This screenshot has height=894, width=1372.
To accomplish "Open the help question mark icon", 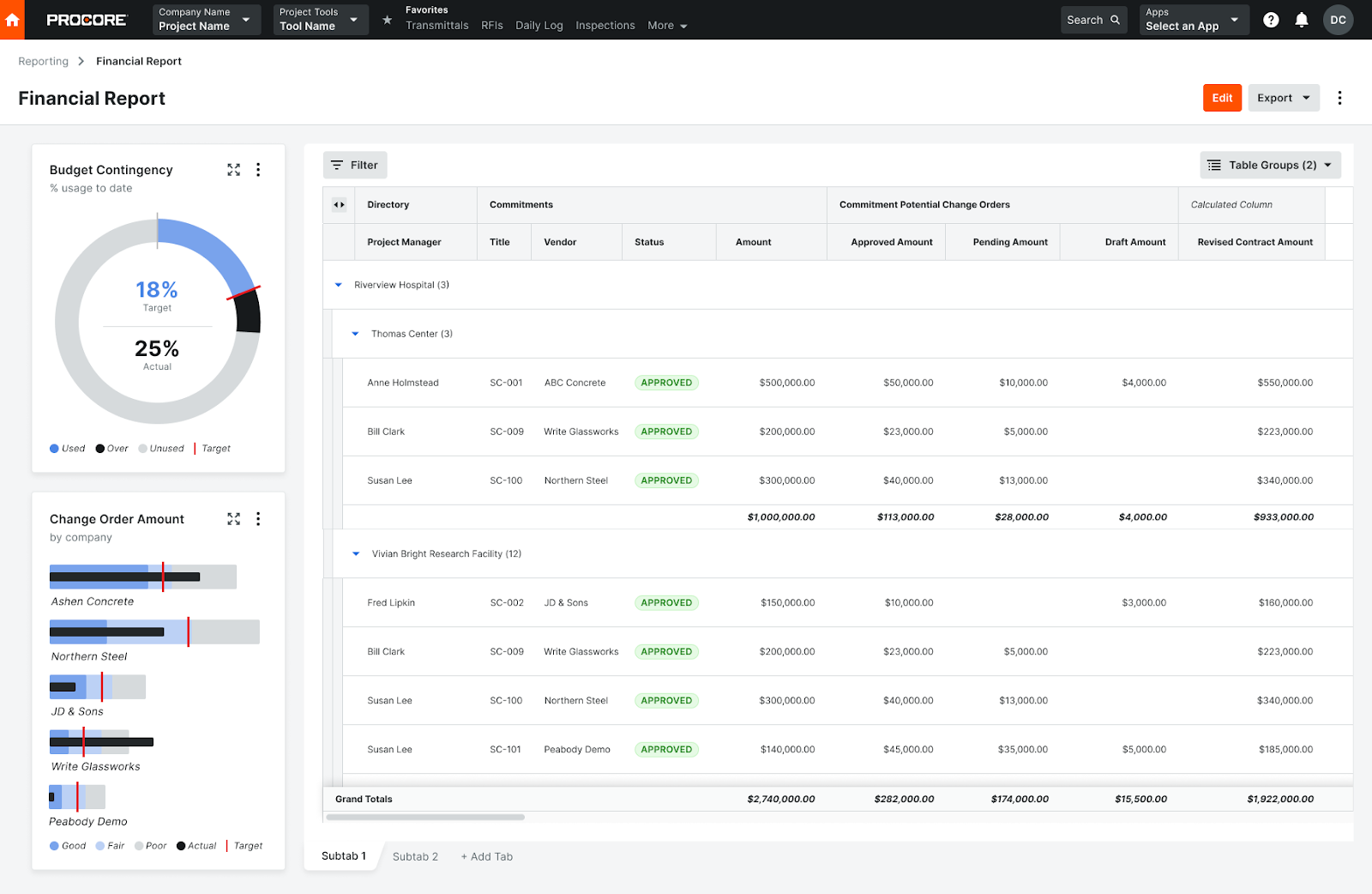I will (1271, 20).
